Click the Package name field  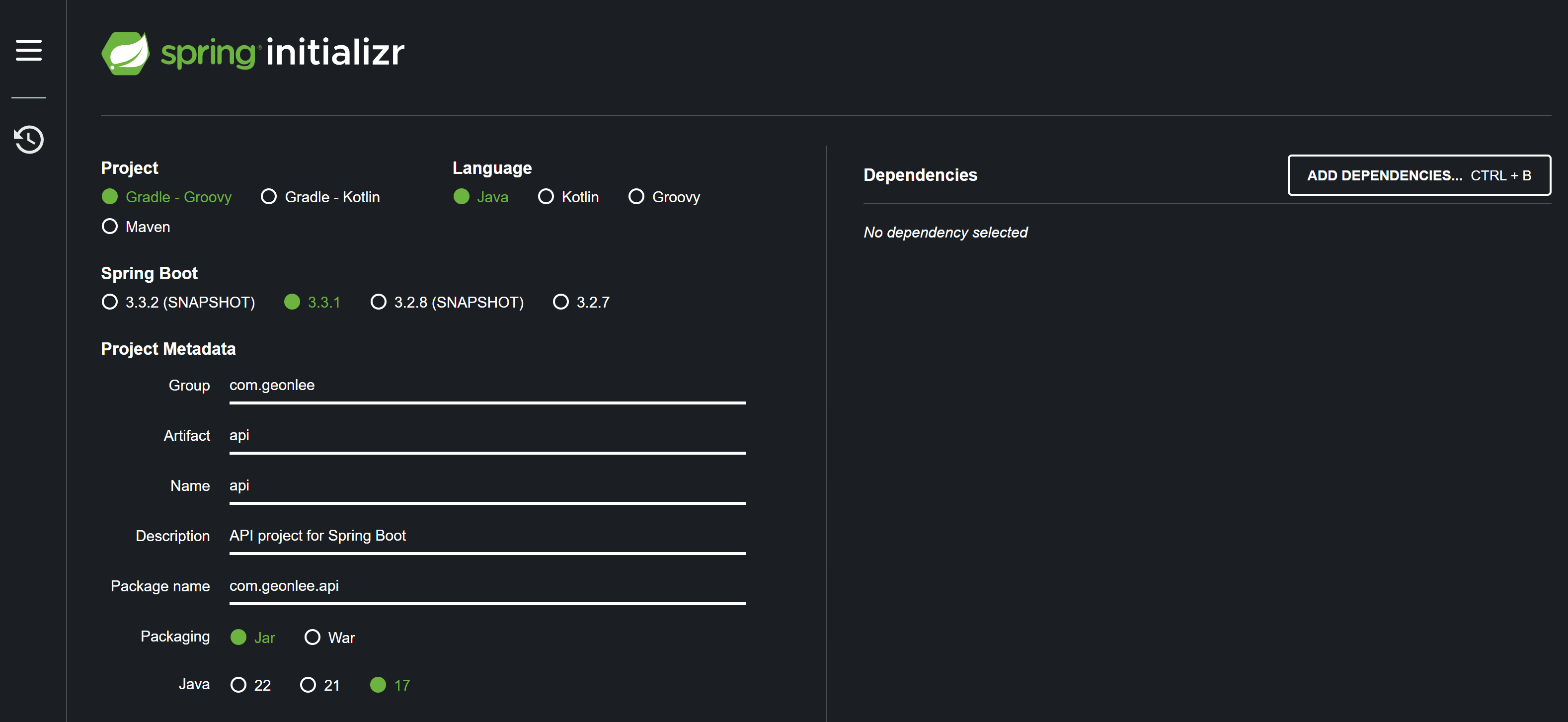(x=487, y=586)
